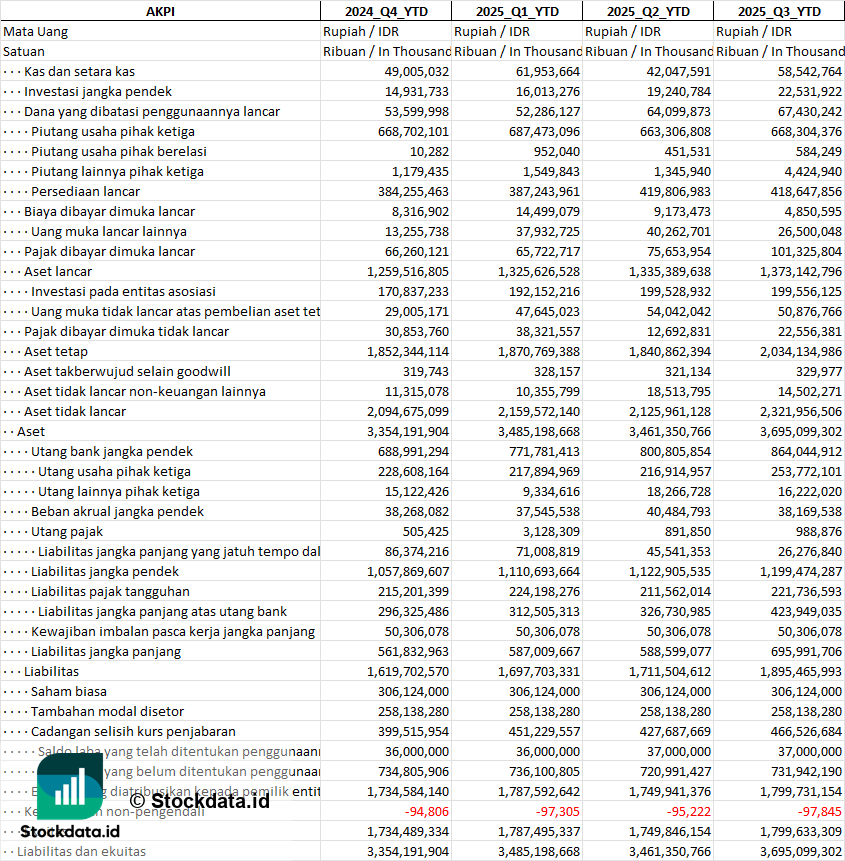Screen dimensions: 845x861
Task: Select the Satuan row label
Action: tap(24, 52)
